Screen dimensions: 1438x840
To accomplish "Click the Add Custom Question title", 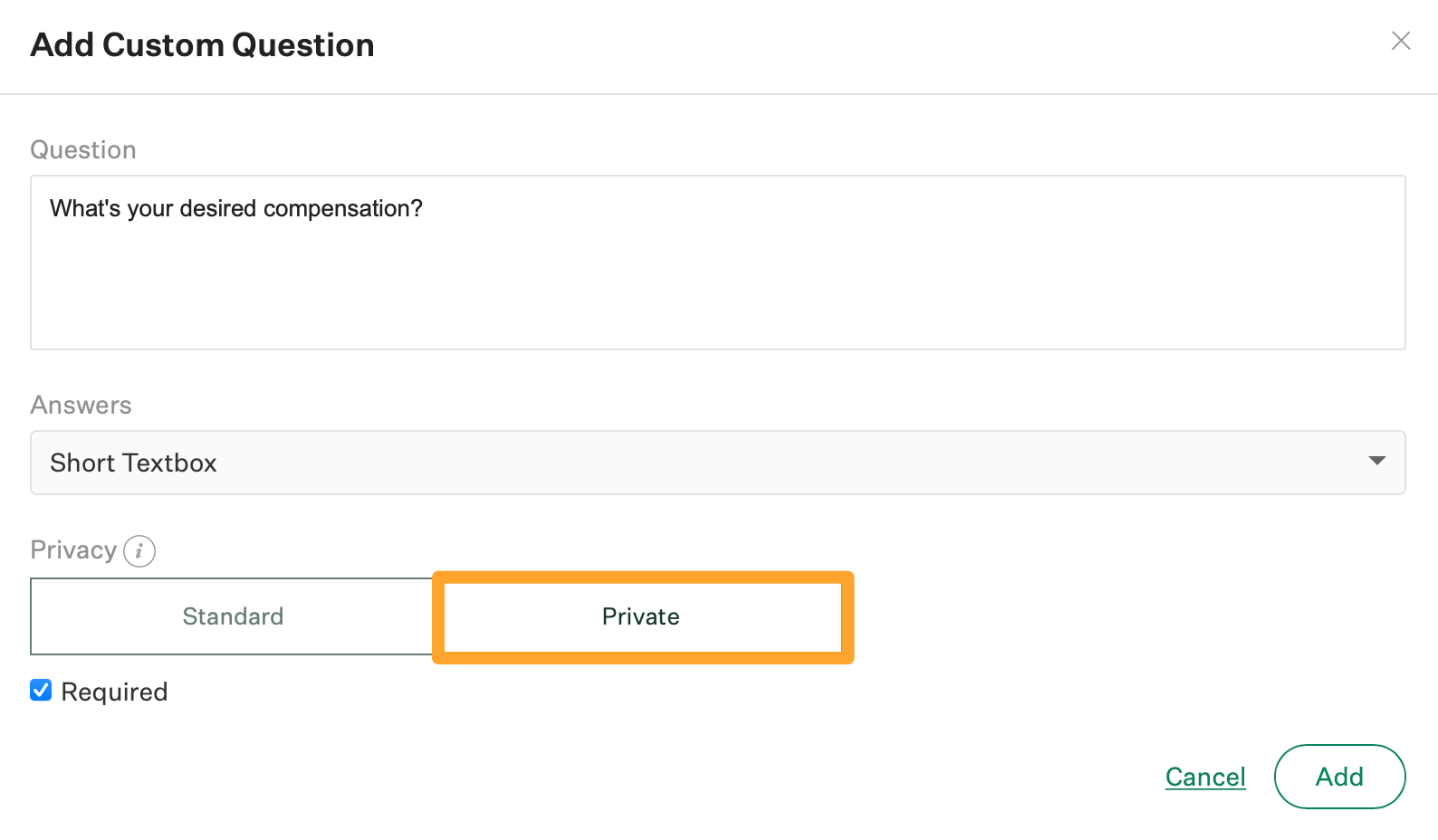I will point(202,45).
